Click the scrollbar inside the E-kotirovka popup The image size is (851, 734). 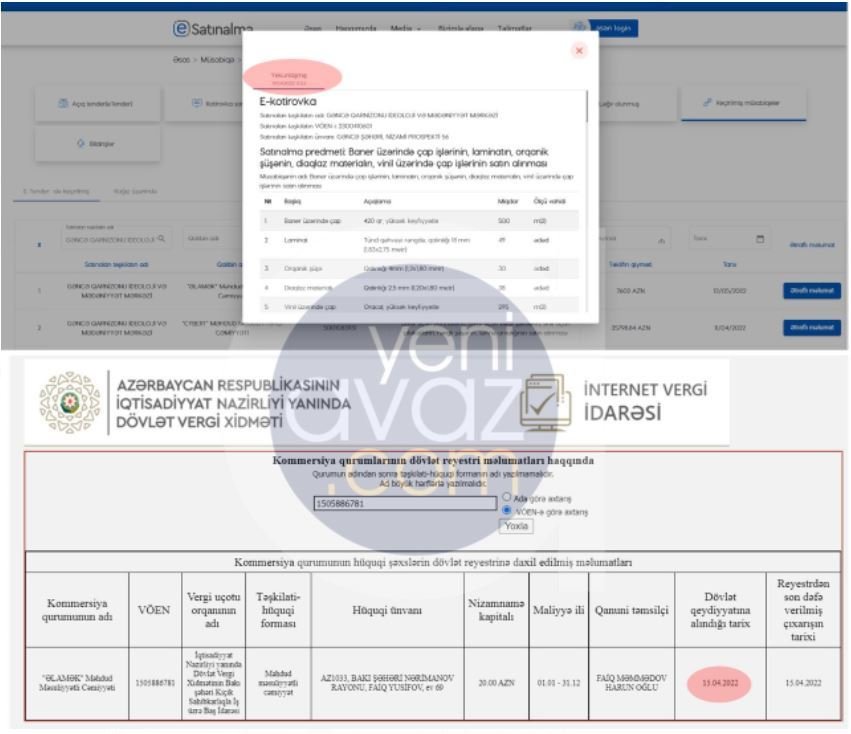click(587, 106)
